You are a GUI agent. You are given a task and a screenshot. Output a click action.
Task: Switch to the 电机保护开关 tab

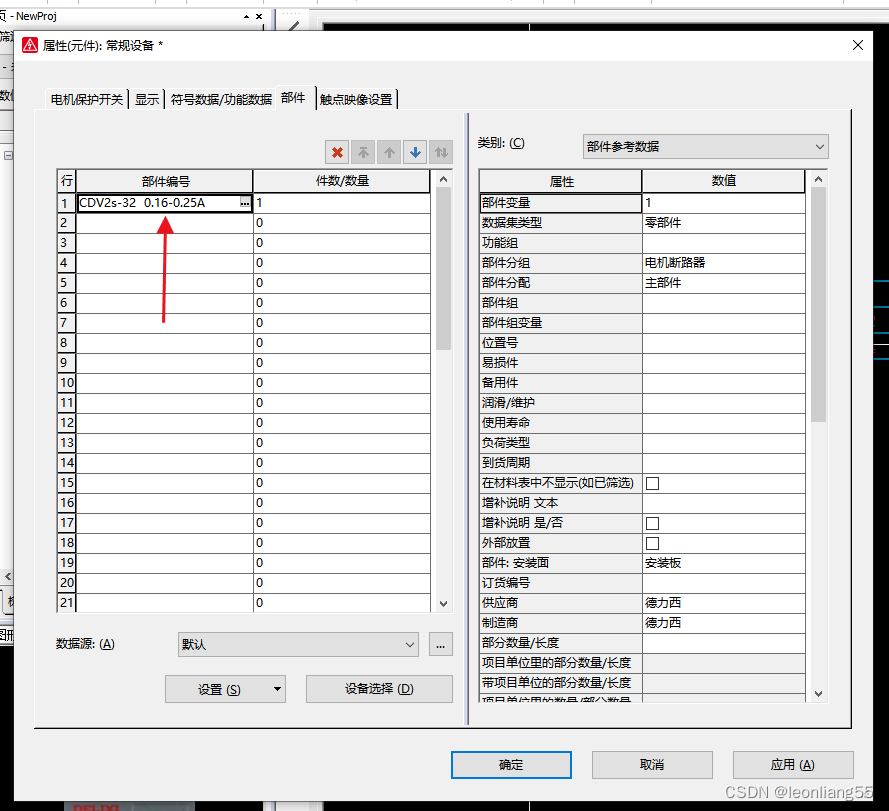click(88, 99)
